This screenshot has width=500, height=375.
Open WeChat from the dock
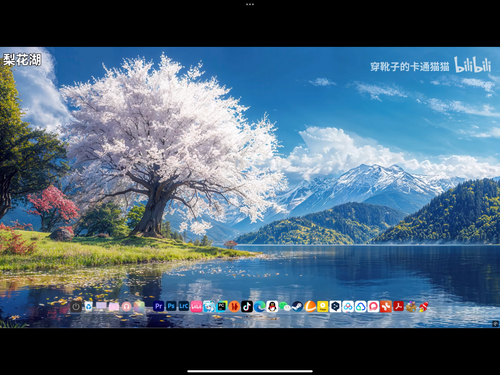point(285,306)
